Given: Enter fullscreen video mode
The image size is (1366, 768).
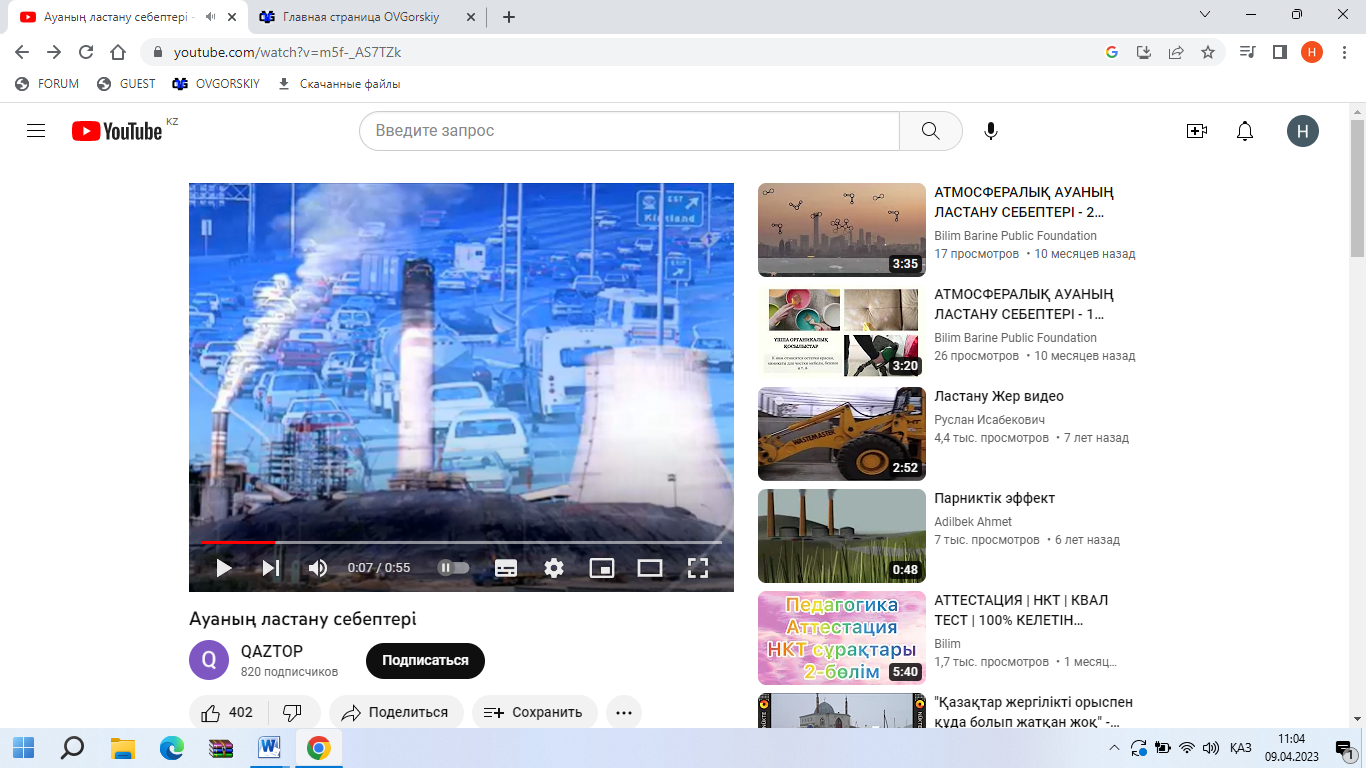Looking at the screenshot, I should coord(698,568).
